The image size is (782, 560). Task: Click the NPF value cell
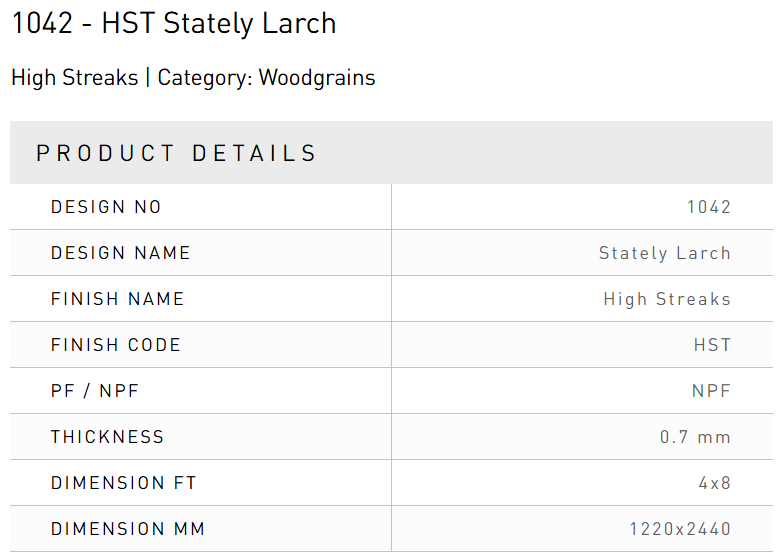(x=712, y=391)
